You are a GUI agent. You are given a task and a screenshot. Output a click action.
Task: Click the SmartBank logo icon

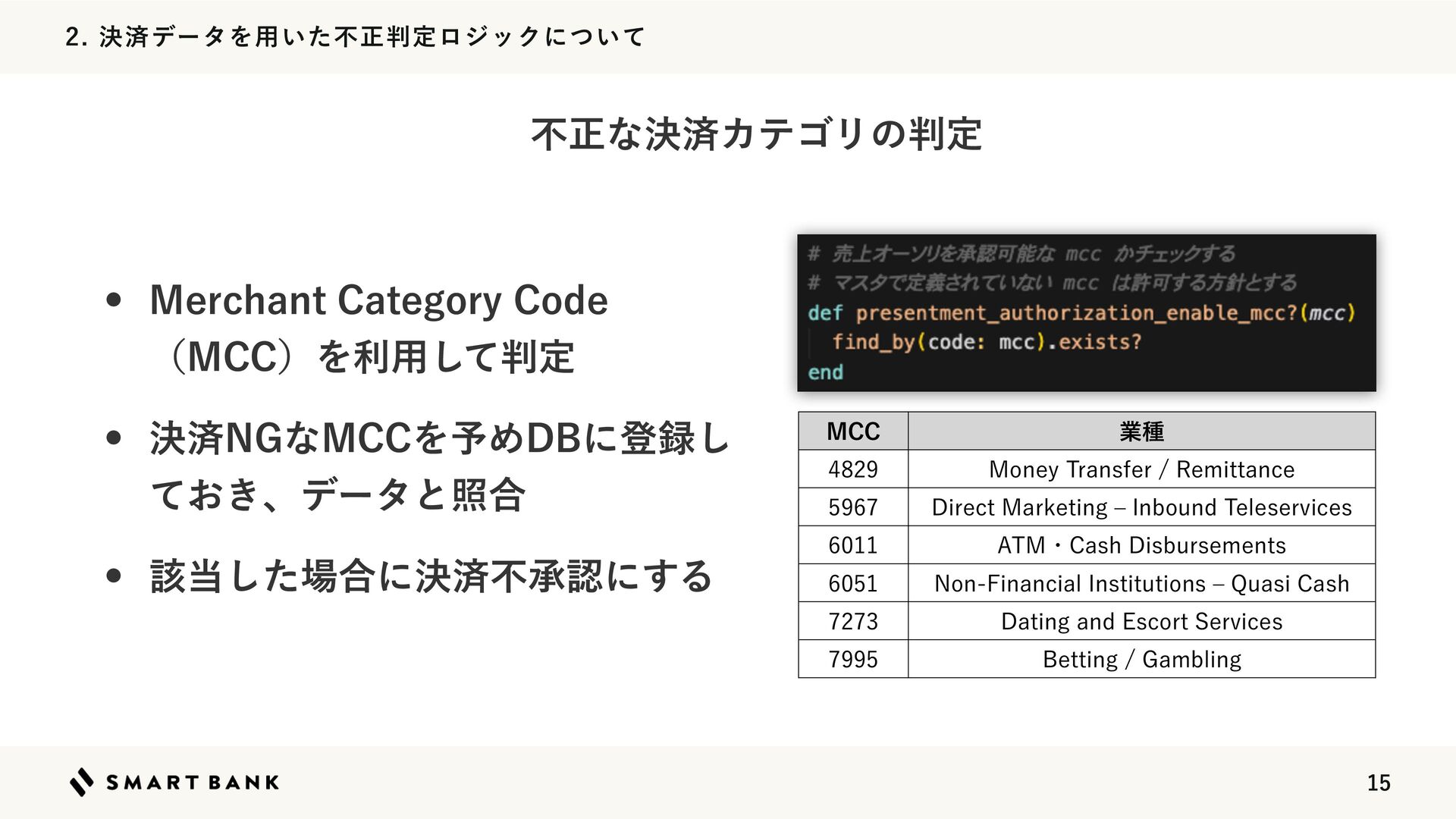(82, 782)
